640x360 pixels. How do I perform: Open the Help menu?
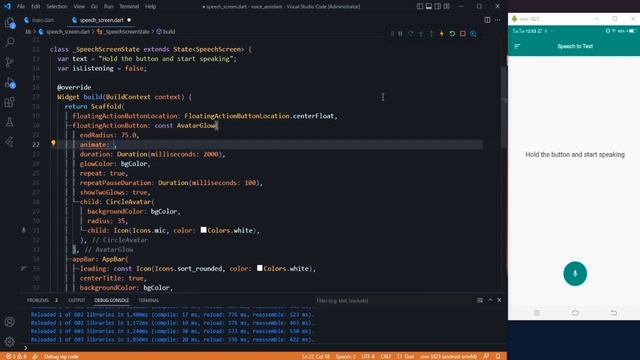pyautogui.click(x=151, y=7)
